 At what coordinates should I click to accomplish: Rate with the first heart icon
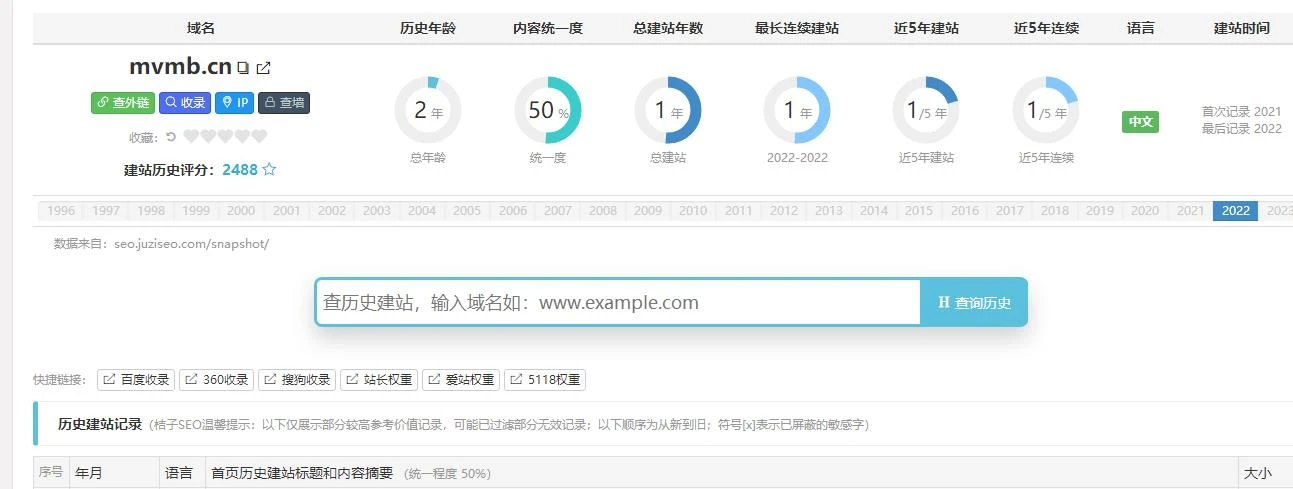(191, 137)
